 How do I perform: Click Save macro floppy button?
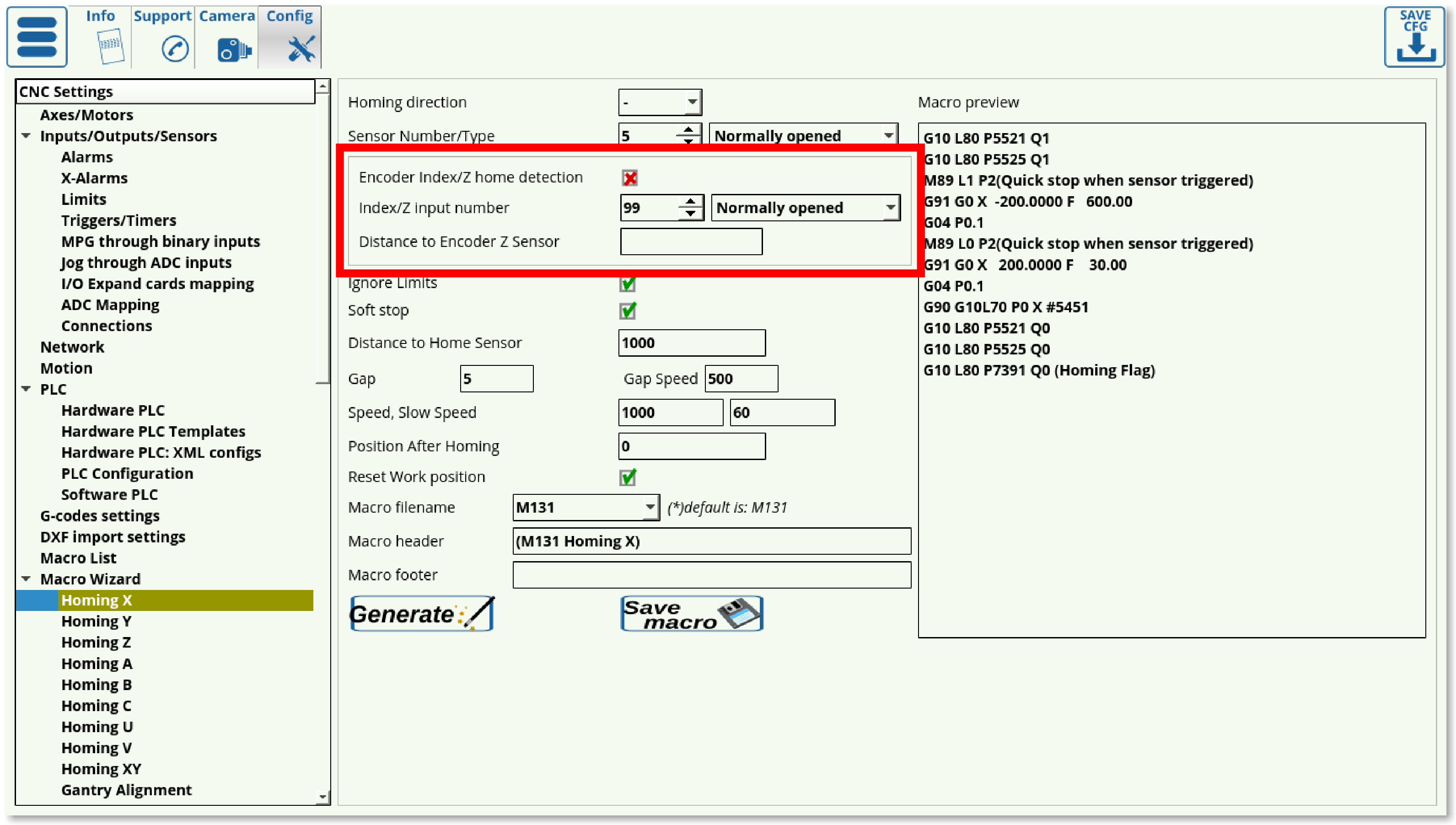(x=692, y=614)
